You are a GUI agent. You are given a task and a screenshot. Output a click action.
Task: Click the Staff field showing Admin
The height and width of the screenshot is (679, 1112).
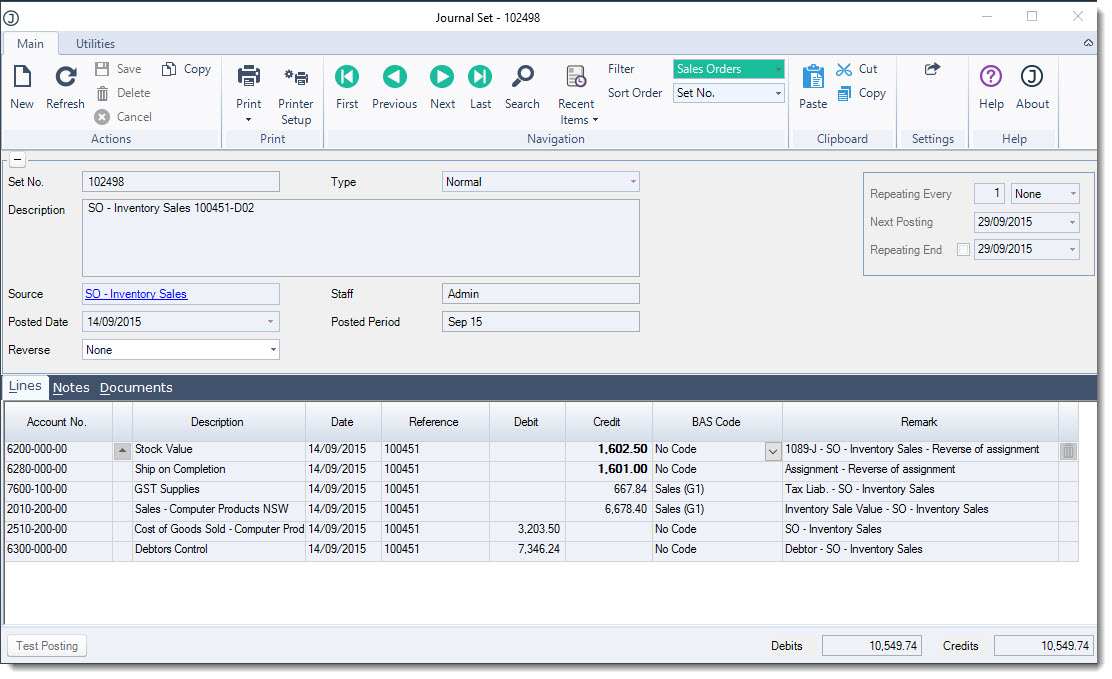pyautogui.click(x=540, y=294)
